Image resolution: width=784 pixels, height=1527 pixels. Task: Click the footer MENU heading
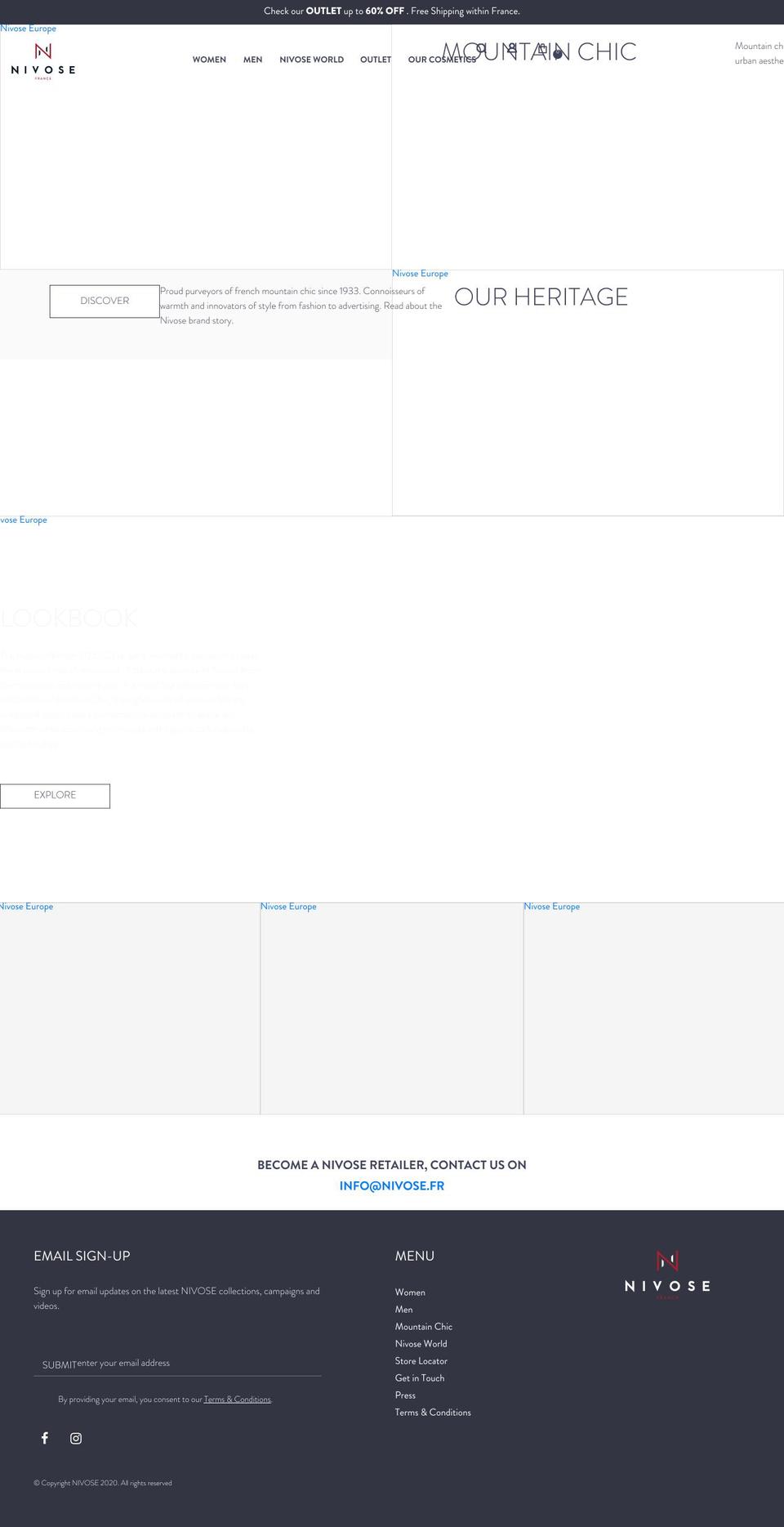pyautogui.click(x=414, y=1256)
